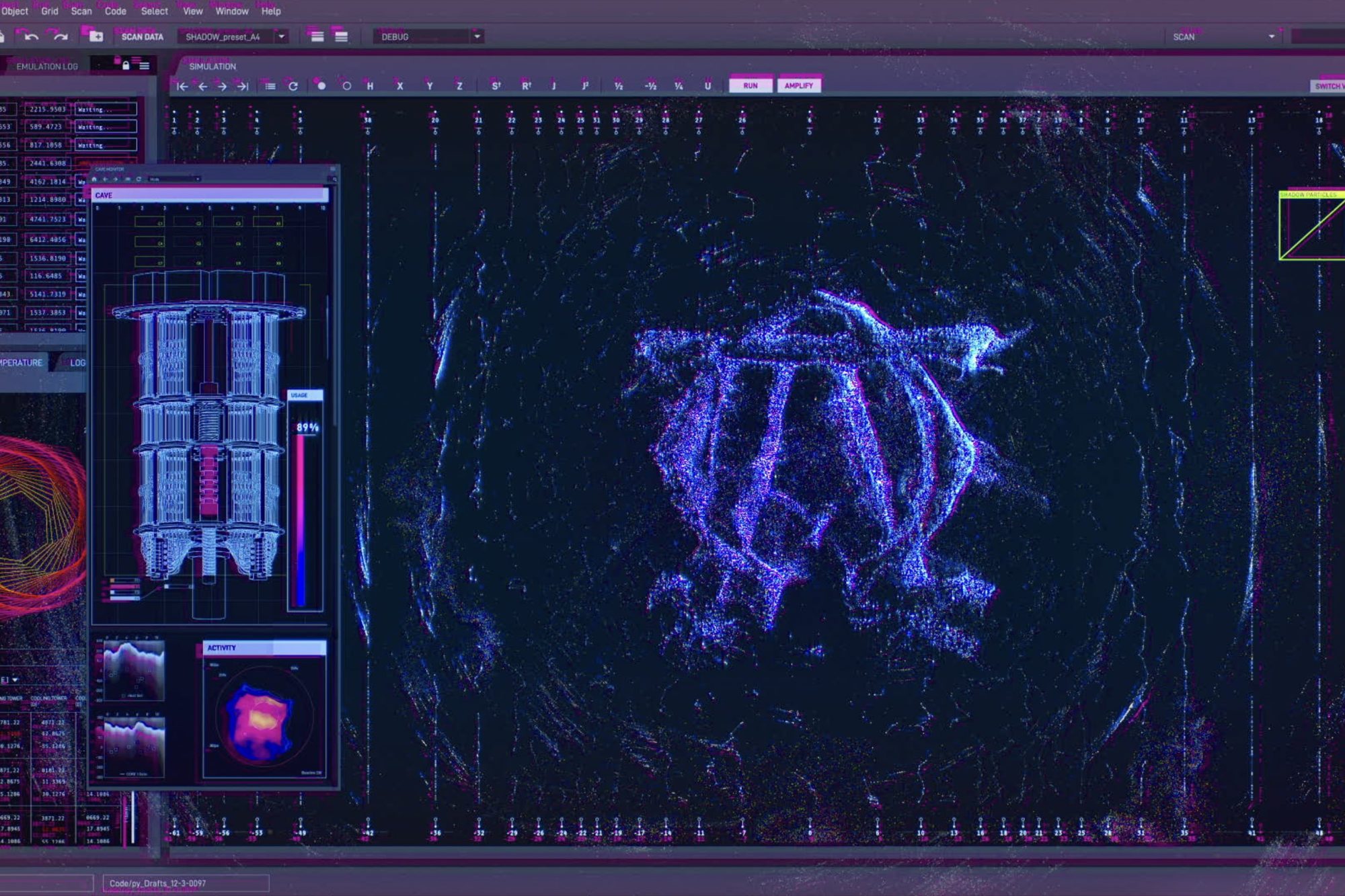1345x896 pixels.
Task: Switch to the LOG tab
Action: point(77,363)
